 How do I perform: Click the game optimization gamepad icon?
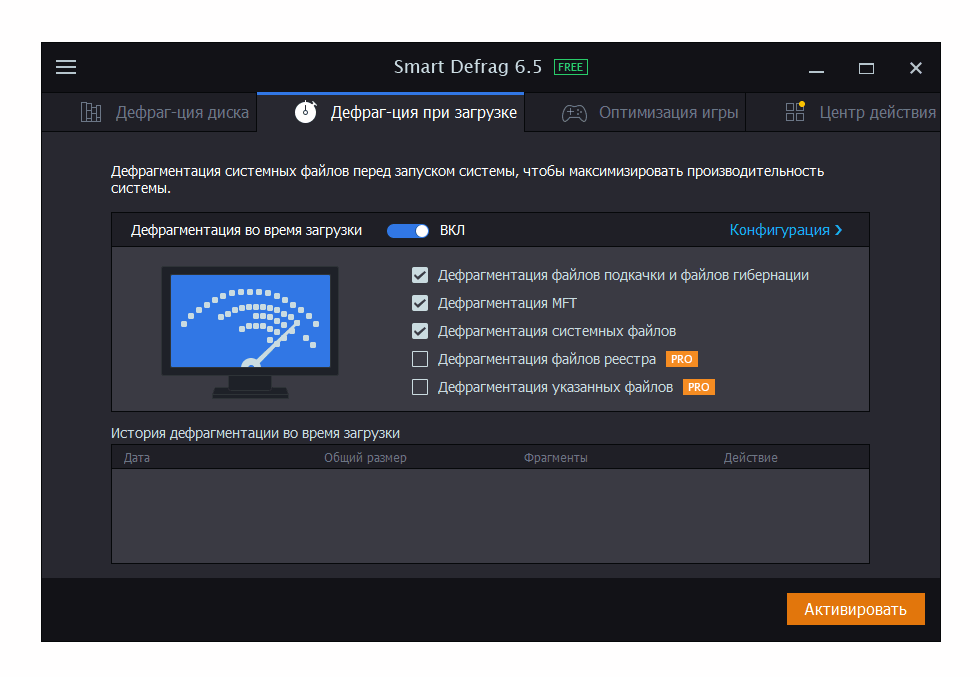pos(574,112)
